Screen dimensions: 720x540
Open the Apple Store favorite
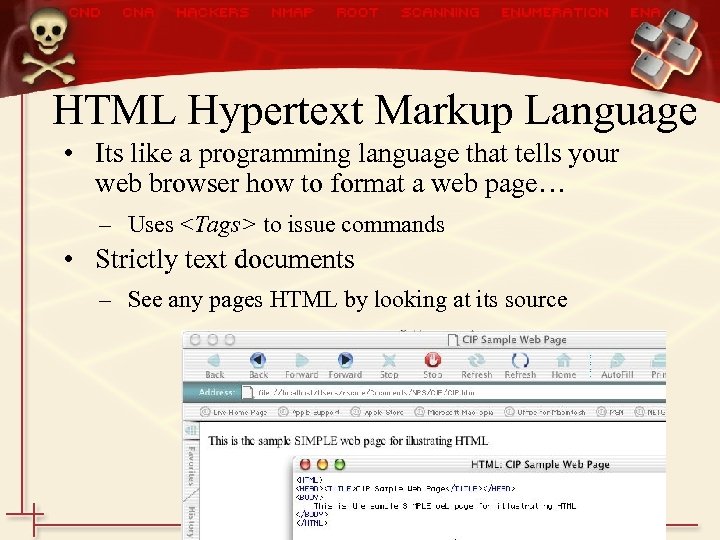tap(377, 412)
